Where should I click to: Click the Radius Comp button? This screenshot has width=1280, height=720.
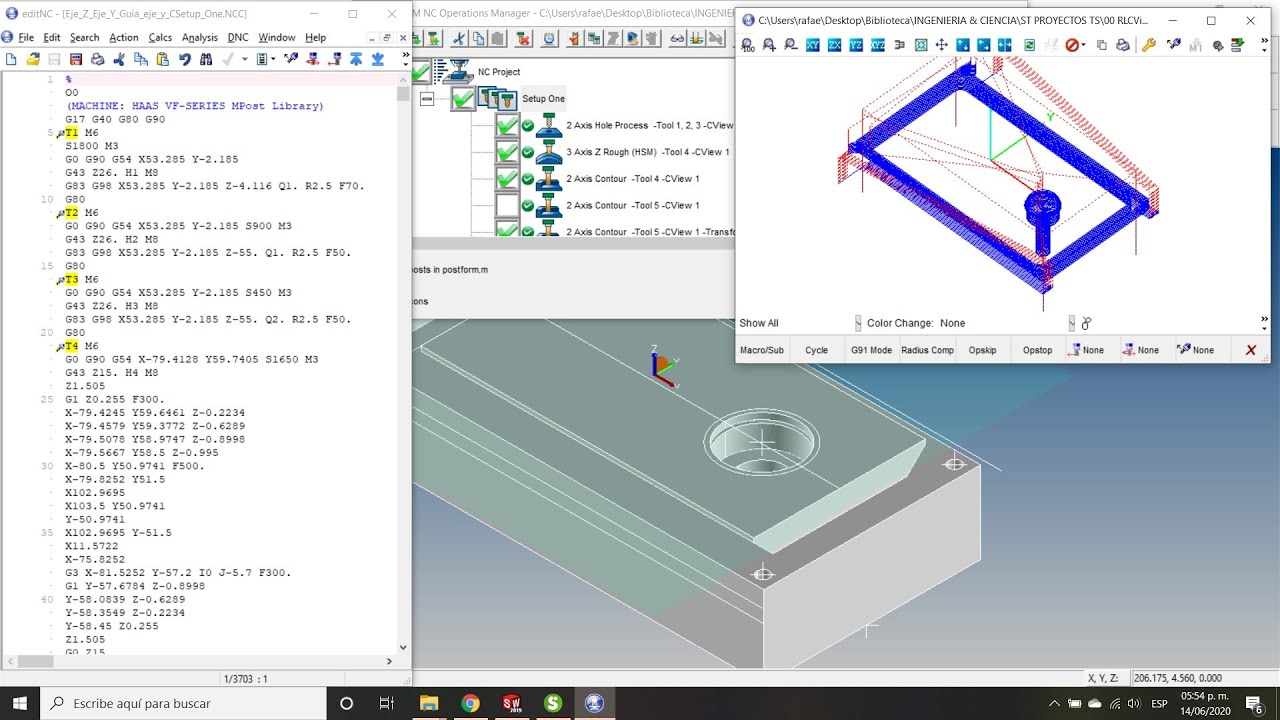[927, 350]
